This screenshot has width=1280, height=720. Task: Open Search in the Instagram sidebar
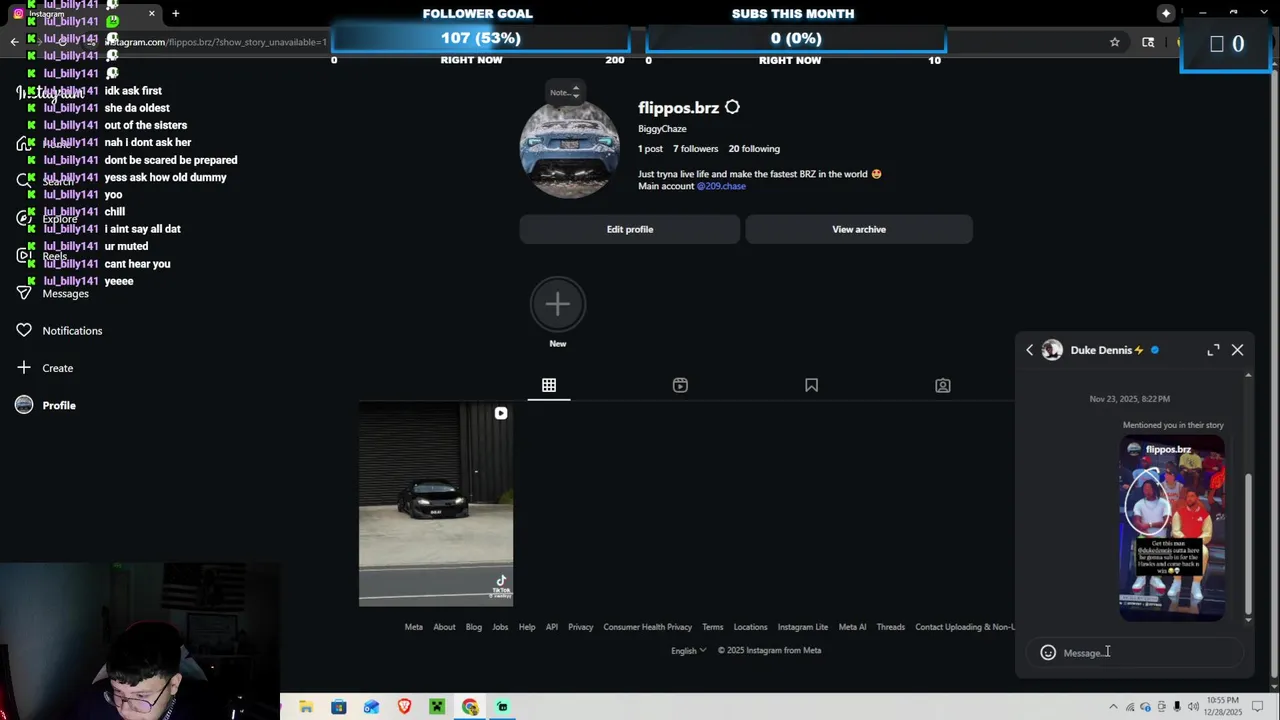(44, 181)
